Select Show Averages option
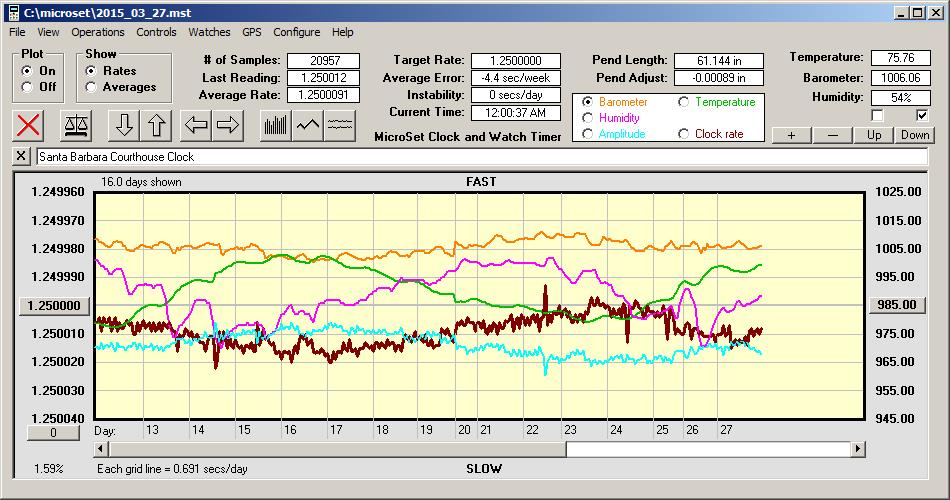This screenshot has height=500, width=950. tap(91, 87)
